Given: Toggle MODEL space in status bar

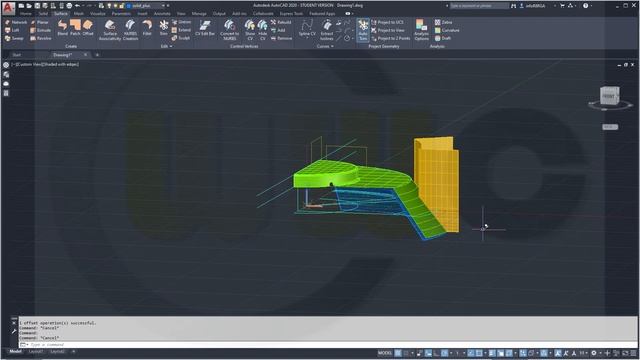Looking at the screenshot, I should [385, 353].
